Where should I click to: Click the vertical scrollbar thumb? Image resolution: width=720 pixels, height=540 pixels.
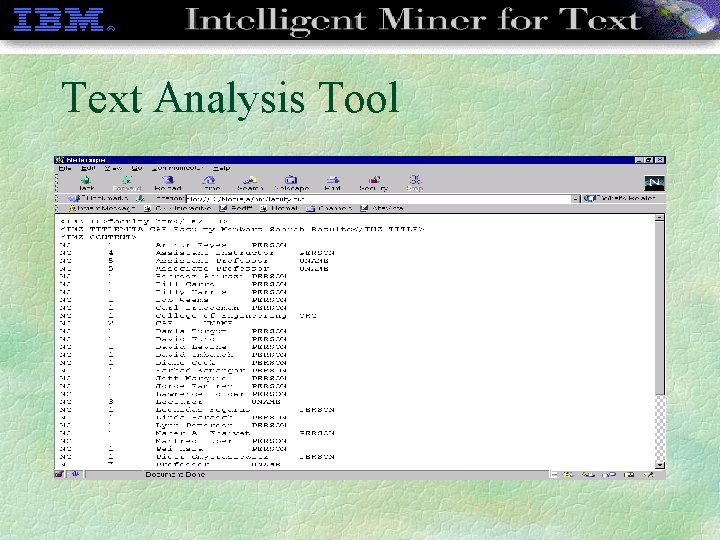pyautogui.click(x=659, y=308)
